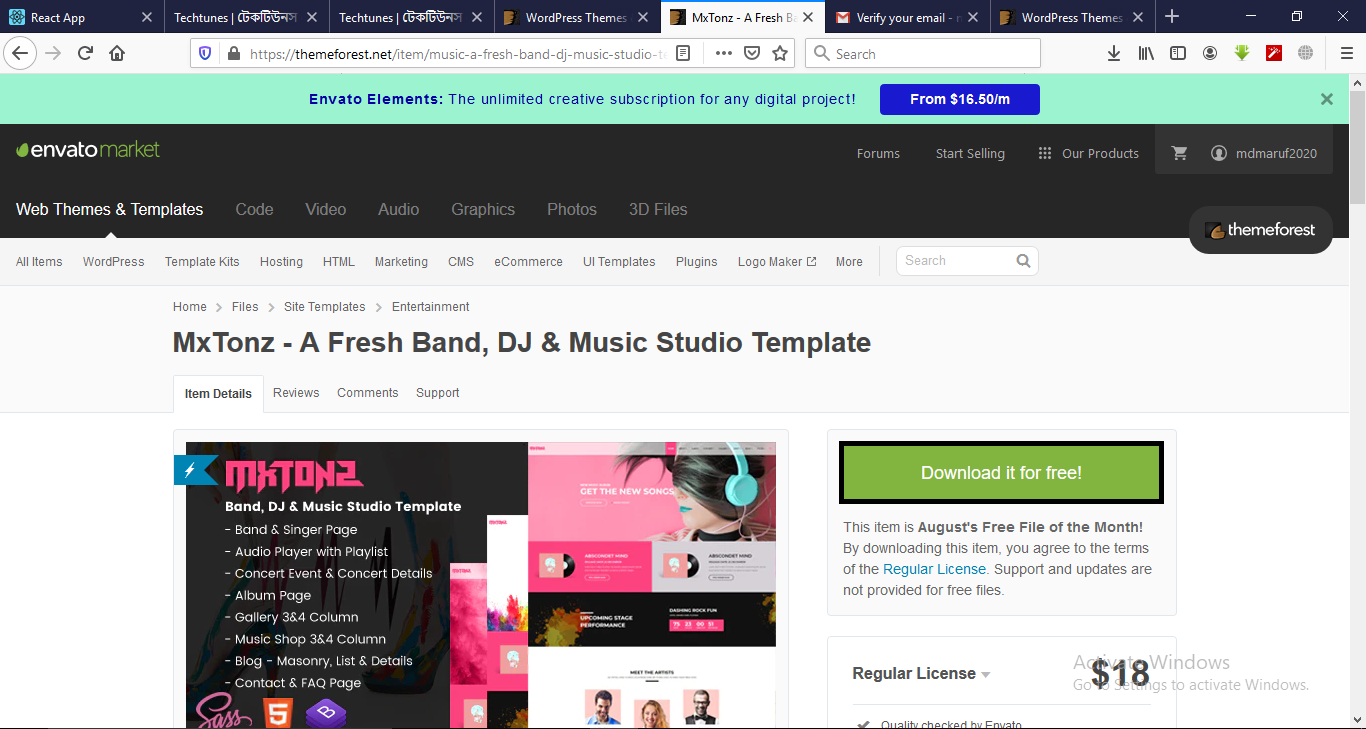
Task: Open the Comments tab
Action: (368, 393)
